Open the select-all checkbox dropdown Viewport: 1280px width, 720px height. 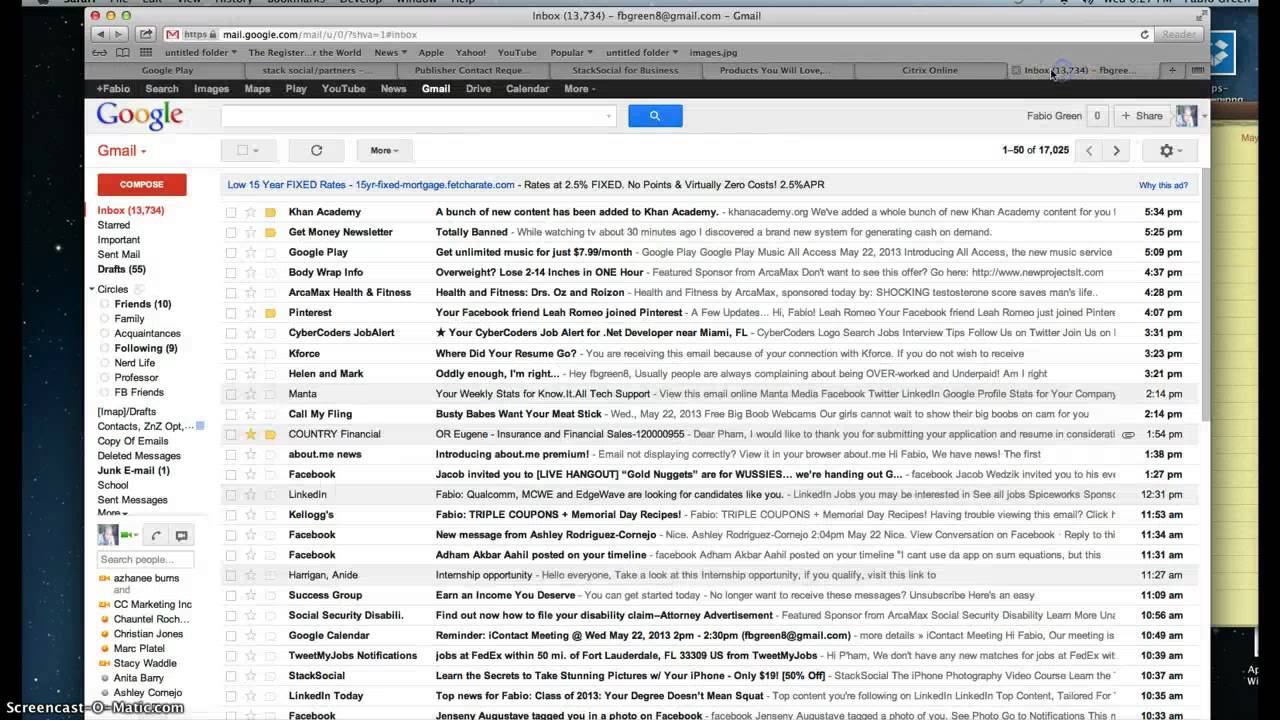point(248,150)
